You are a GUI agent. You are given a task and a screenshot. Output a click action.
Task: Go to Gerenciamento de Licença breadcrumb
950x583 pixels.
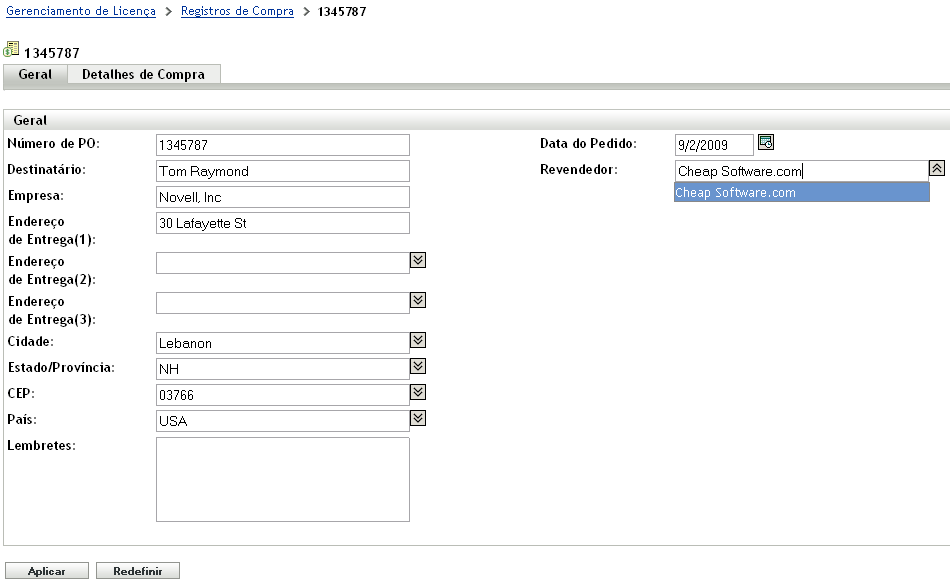coord(81,12)
